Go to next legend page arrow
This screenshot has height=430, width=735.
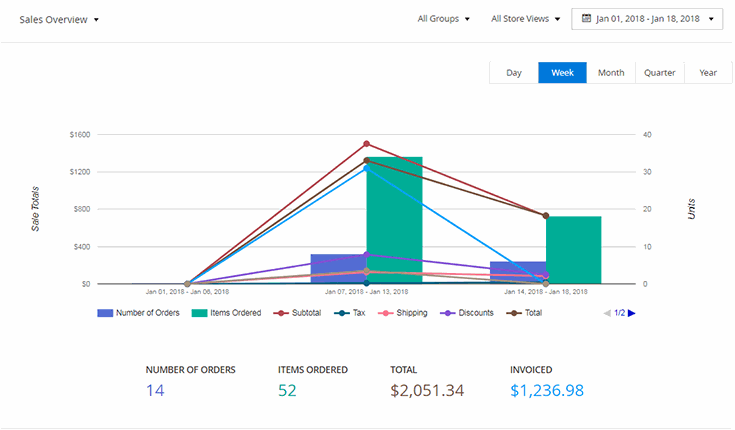tap(631, 313)
